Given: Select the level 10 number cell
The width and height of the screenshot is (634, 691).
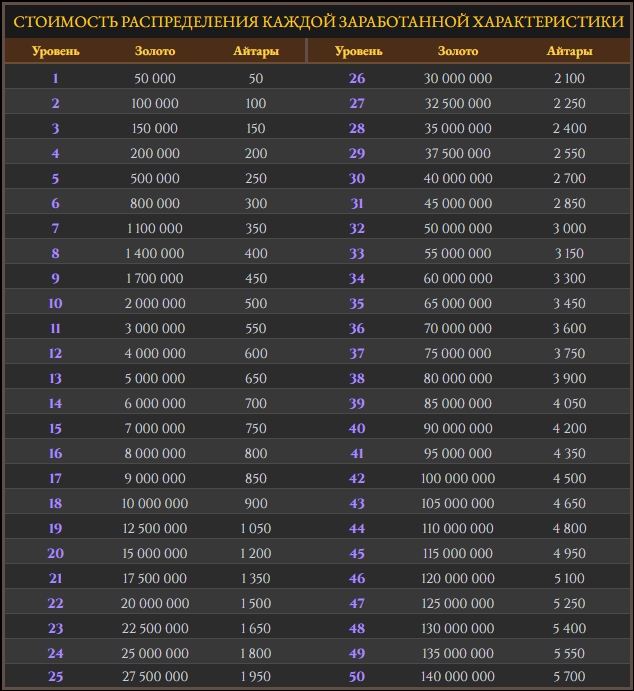Looking at the screenshot, I should 55,304.
